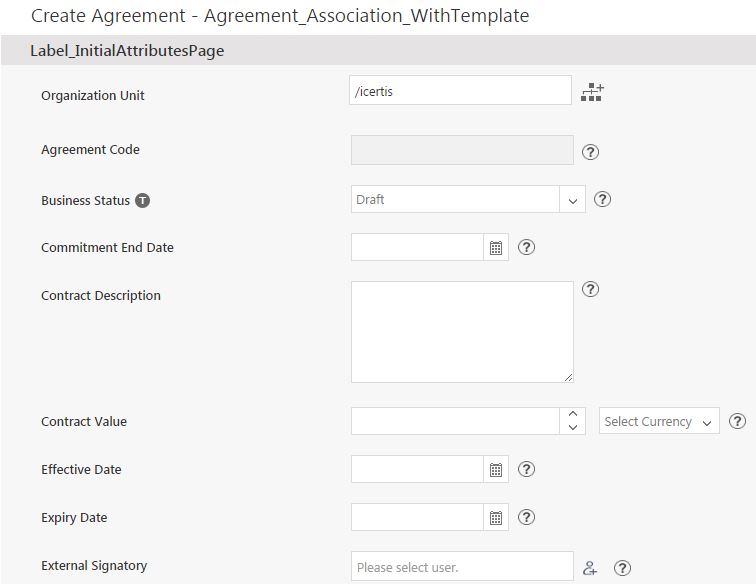The height and width of the screenshot is (584, 756).
Task: Open the Select Currency dropdown
Action: (x=659, y=421)
